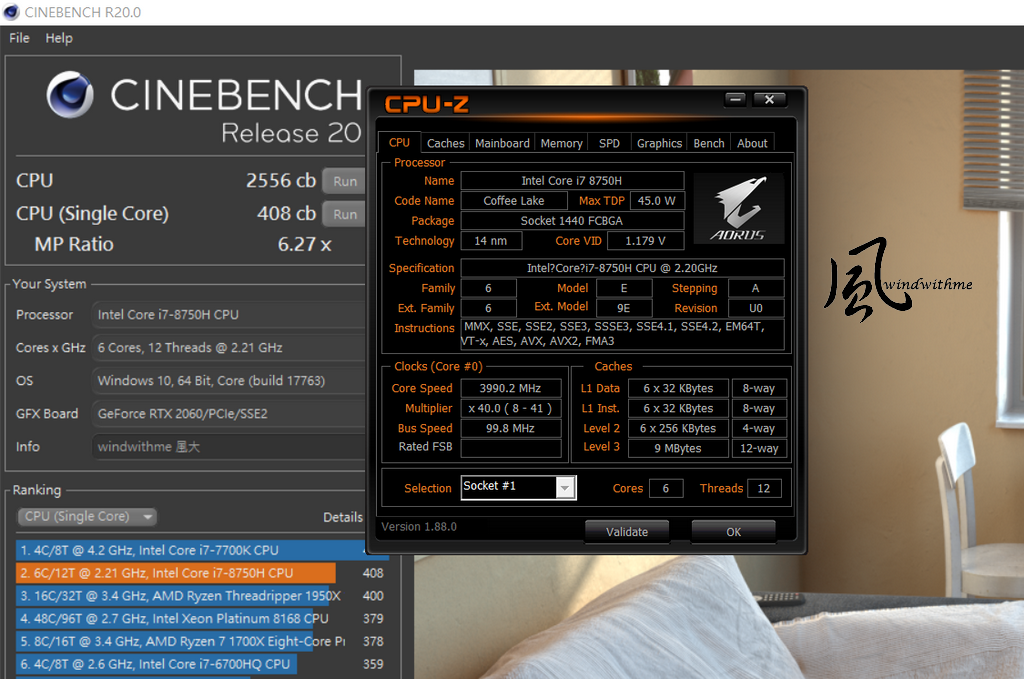Open the Help menu in Cinebench
This screenshot has height=679, width=1024.
59,38
